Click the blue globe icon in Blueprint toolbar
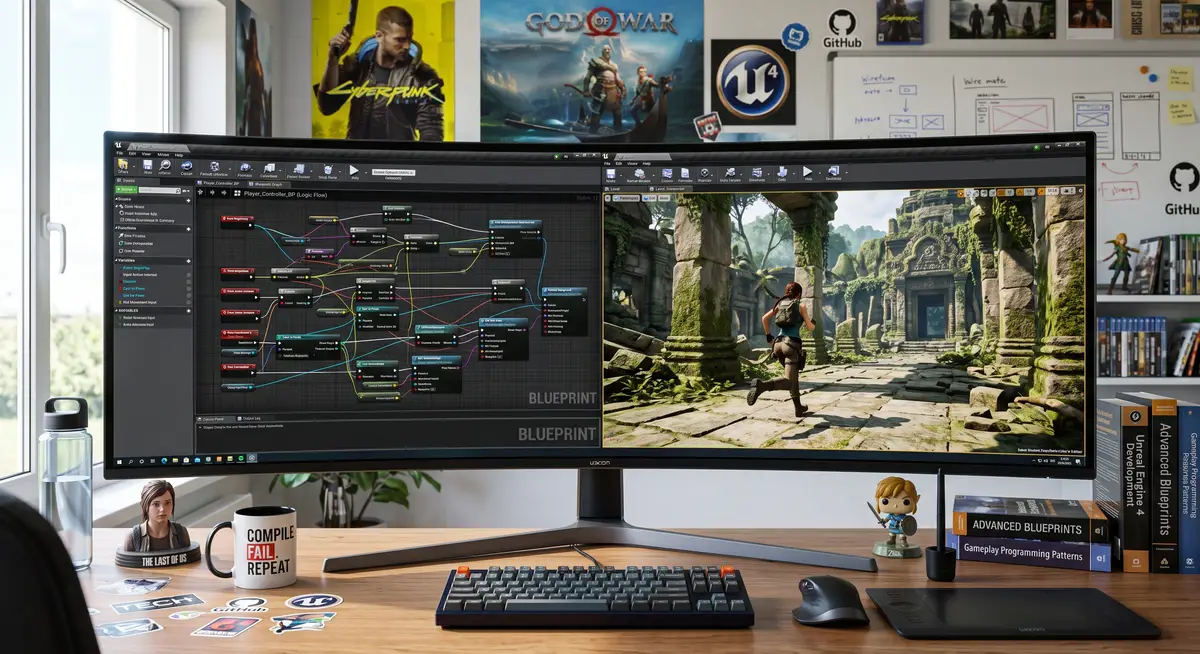The height and width of the screenshot is (654, 1200). tap(186, 166)
